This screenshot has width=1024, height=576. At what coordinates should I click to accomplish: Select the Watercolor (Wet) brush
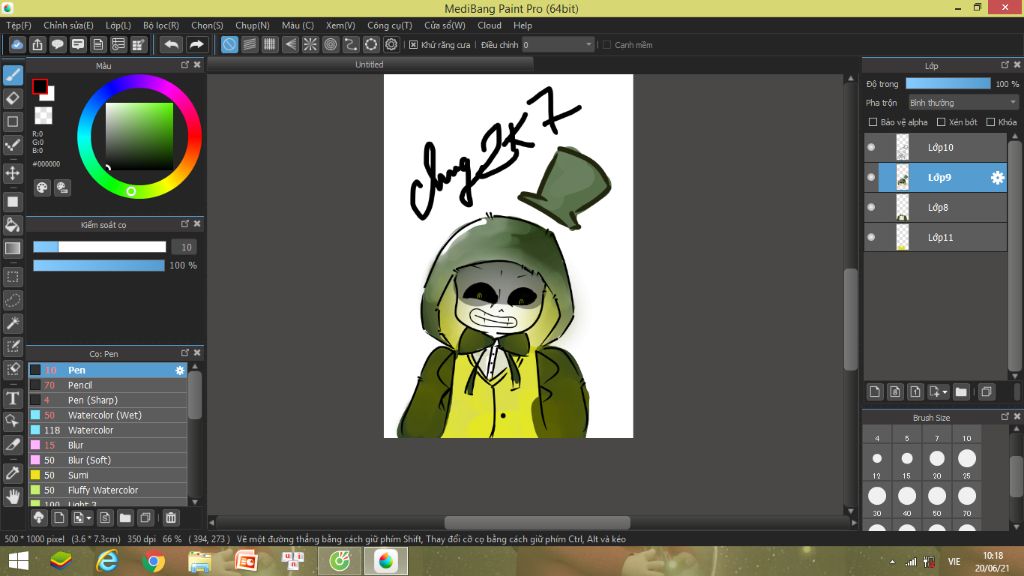pos(108,415)
